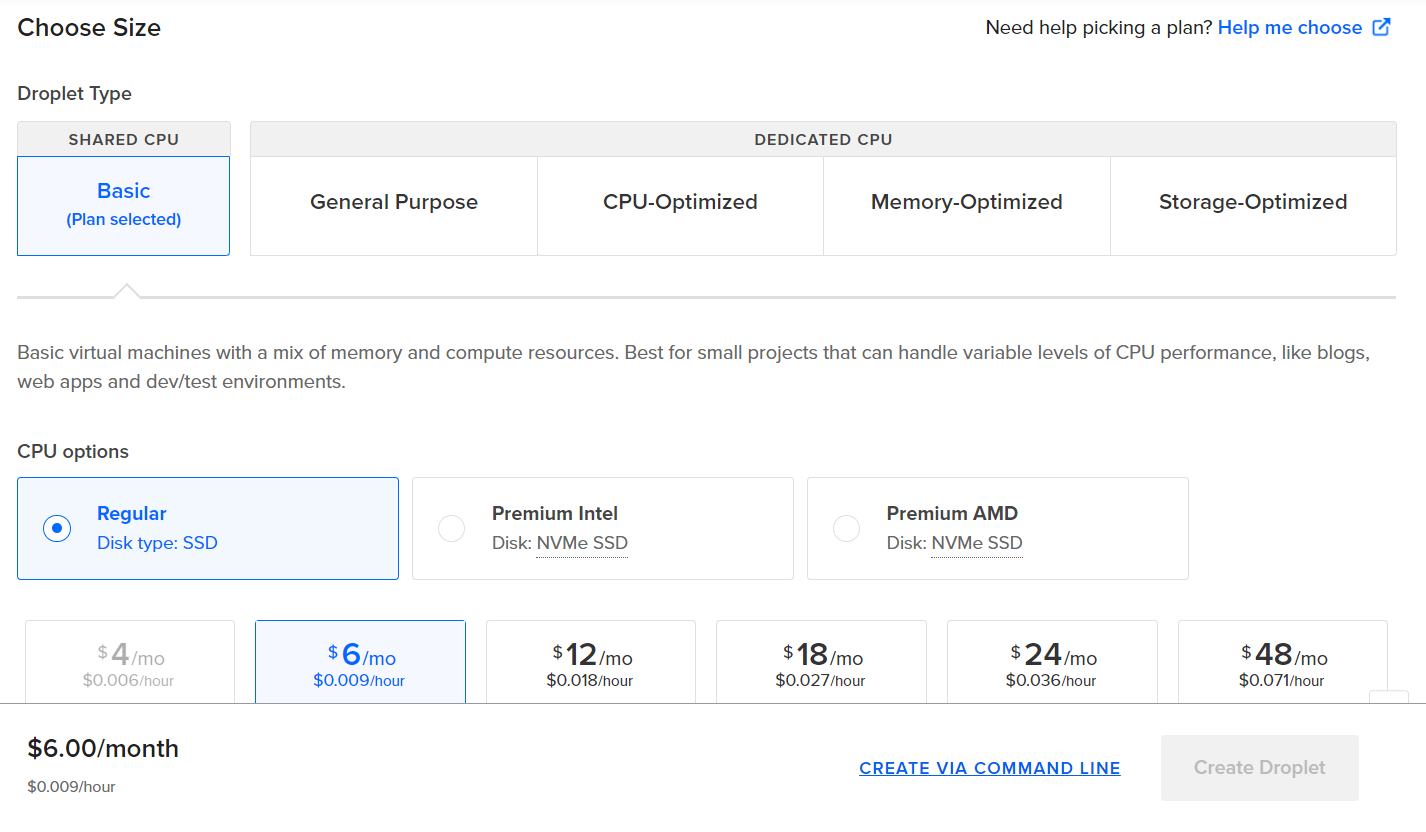The height and width of the screenshot is (832, 1426).
Task: Select the Regular CPU radio button
Action: point(57,528)
